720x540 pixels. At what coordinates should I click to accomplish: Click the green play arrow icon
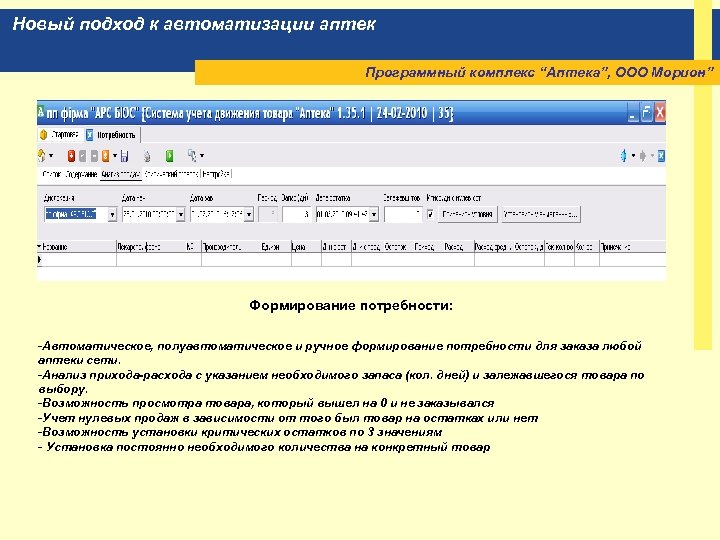pyautogui.click(x=169, y=156)
